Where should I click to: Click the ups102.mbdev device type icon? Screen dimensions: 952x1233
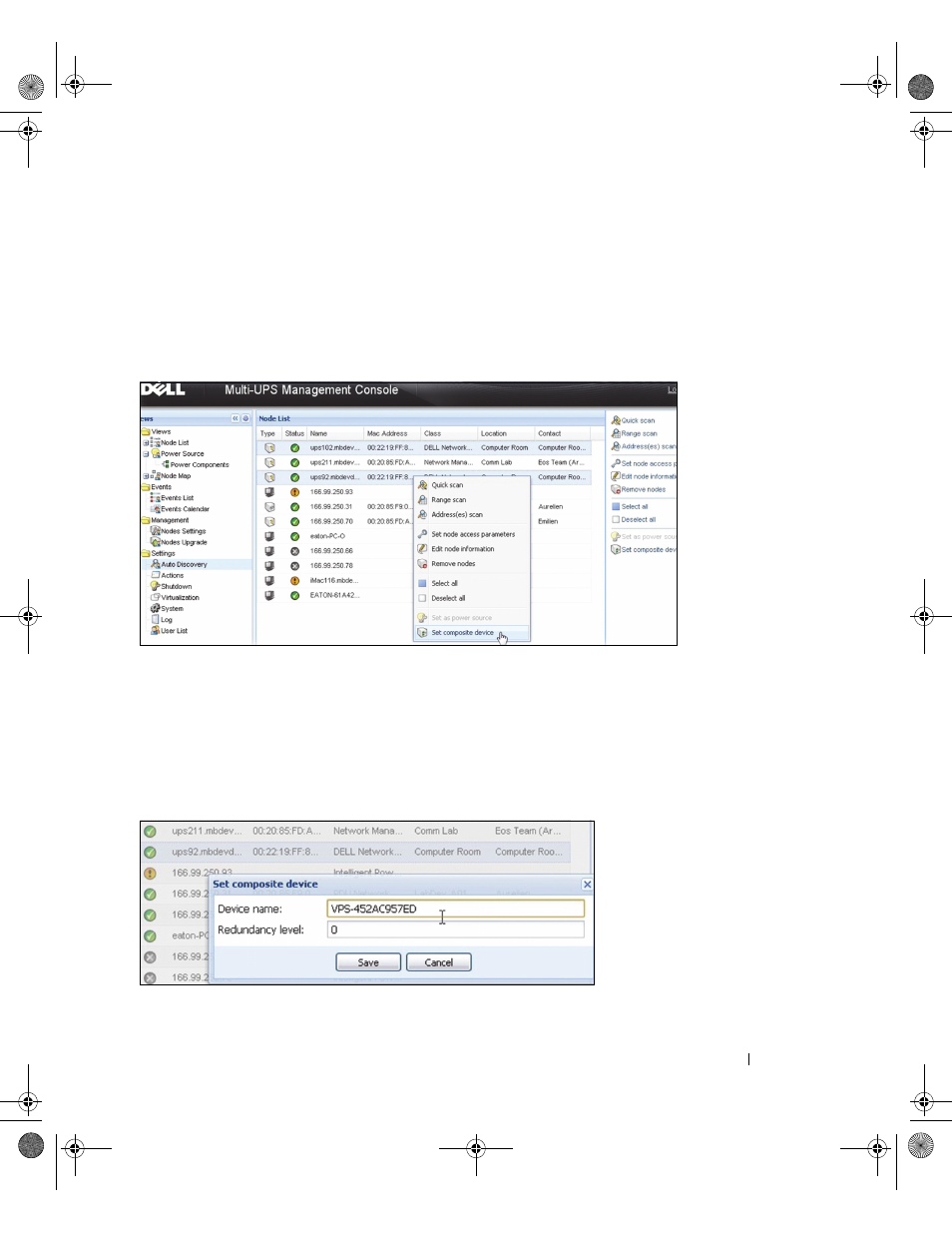pyautogui.click(x=269, y=448)
